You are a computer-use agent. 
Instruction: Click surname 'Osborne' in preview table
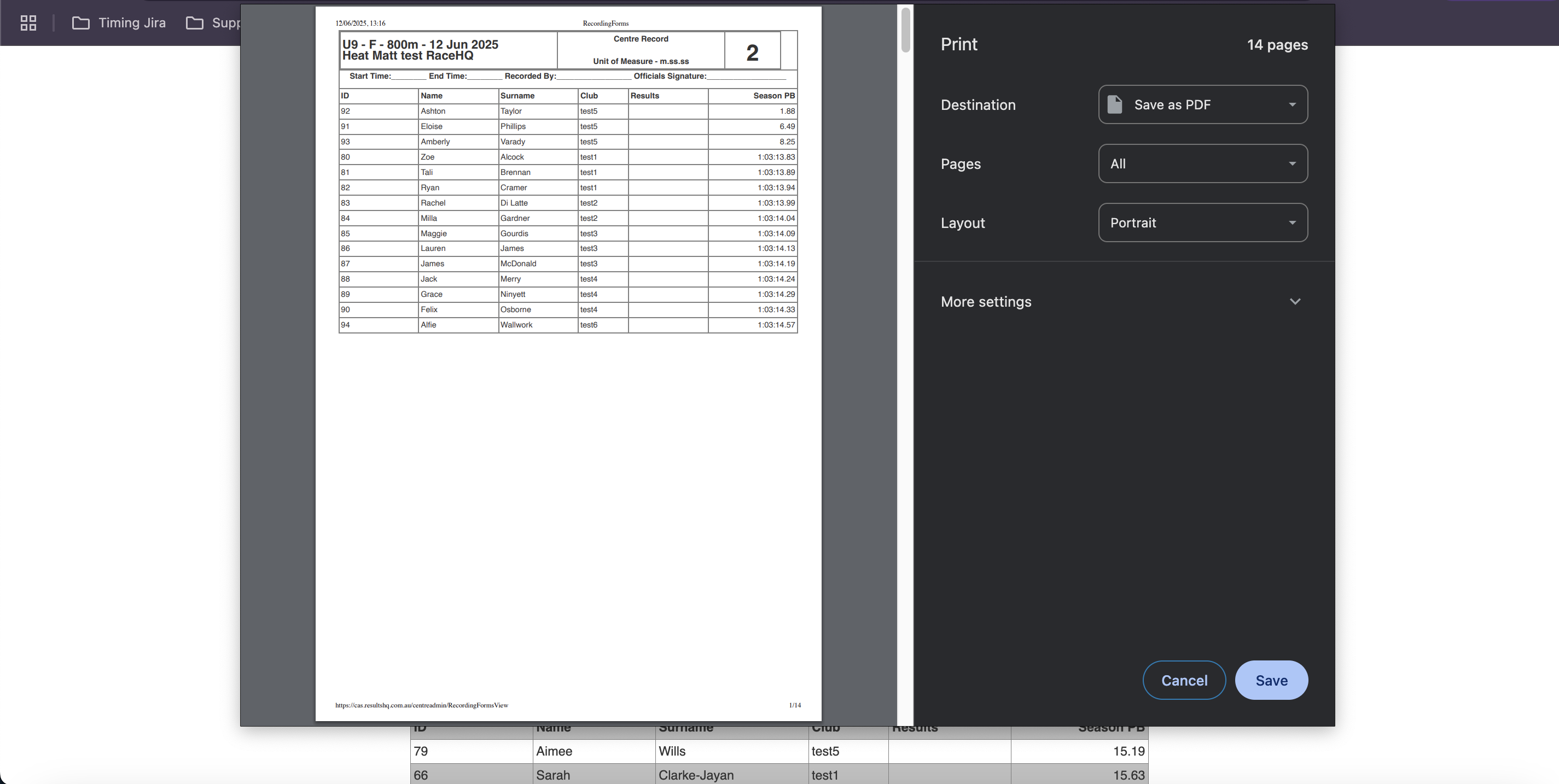pos(515,310)
